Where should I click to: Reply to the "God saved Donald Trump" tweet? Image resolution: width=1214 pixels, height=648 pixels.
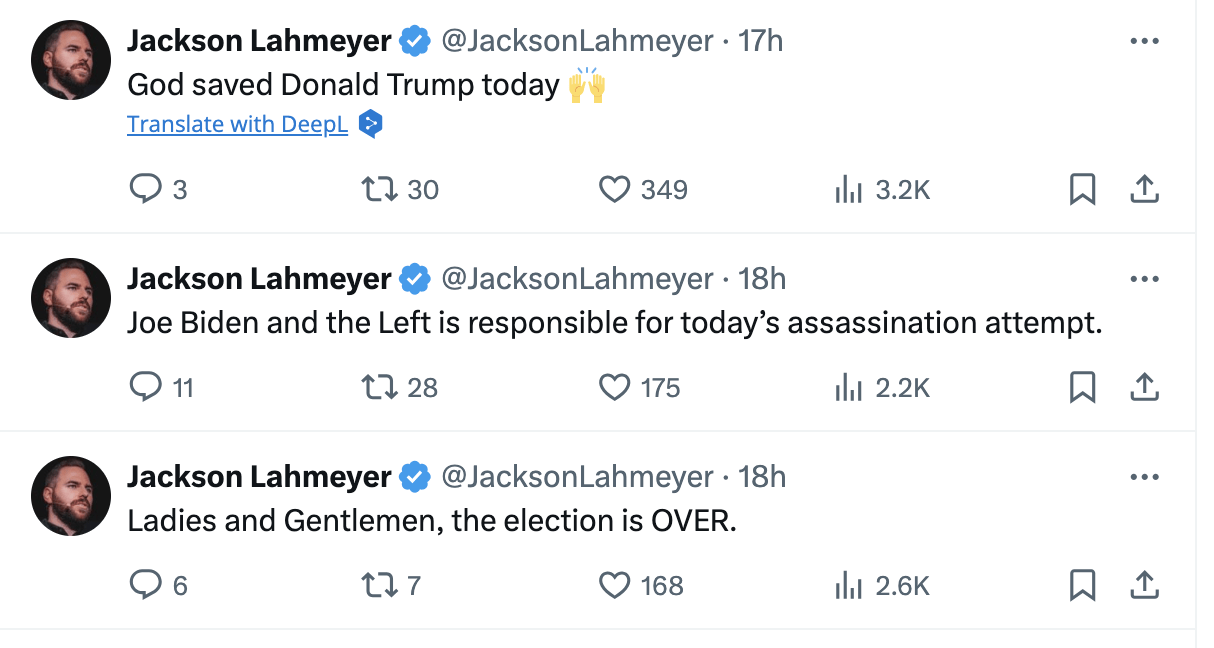(146, 189)
